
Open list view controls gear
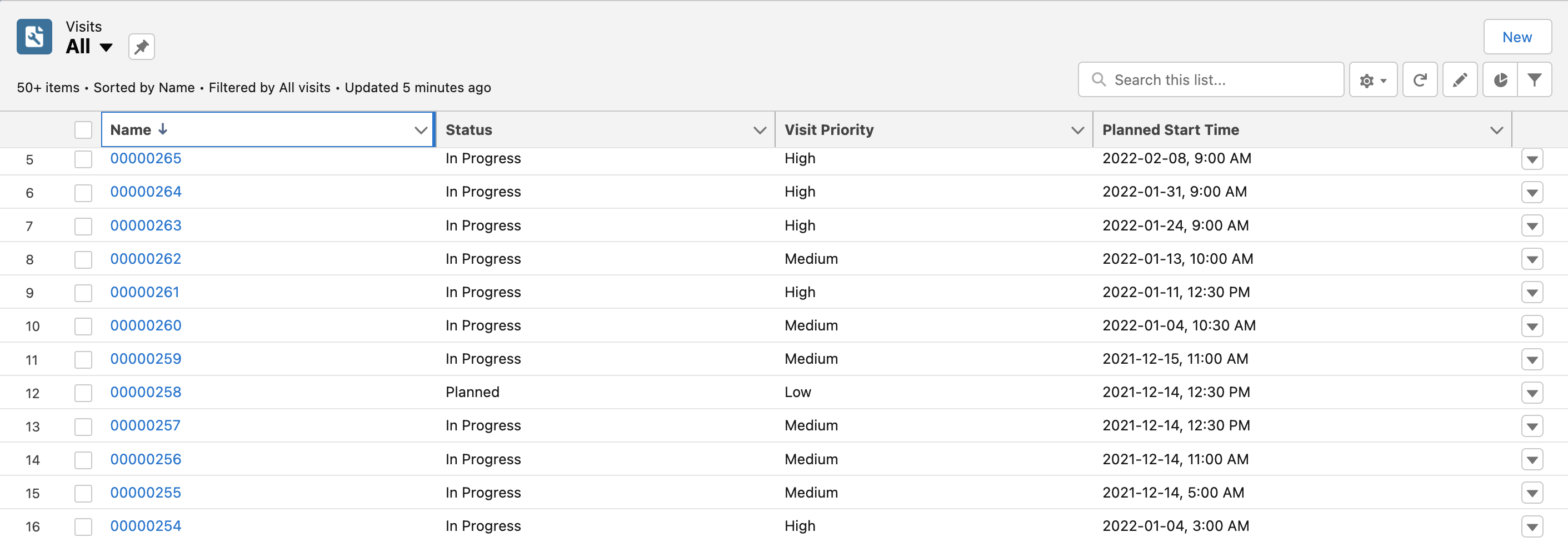point(1372,79)
